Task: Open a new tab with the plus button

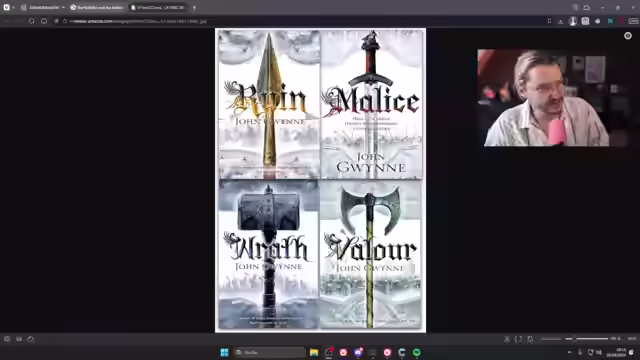Action: click(194, 7)
